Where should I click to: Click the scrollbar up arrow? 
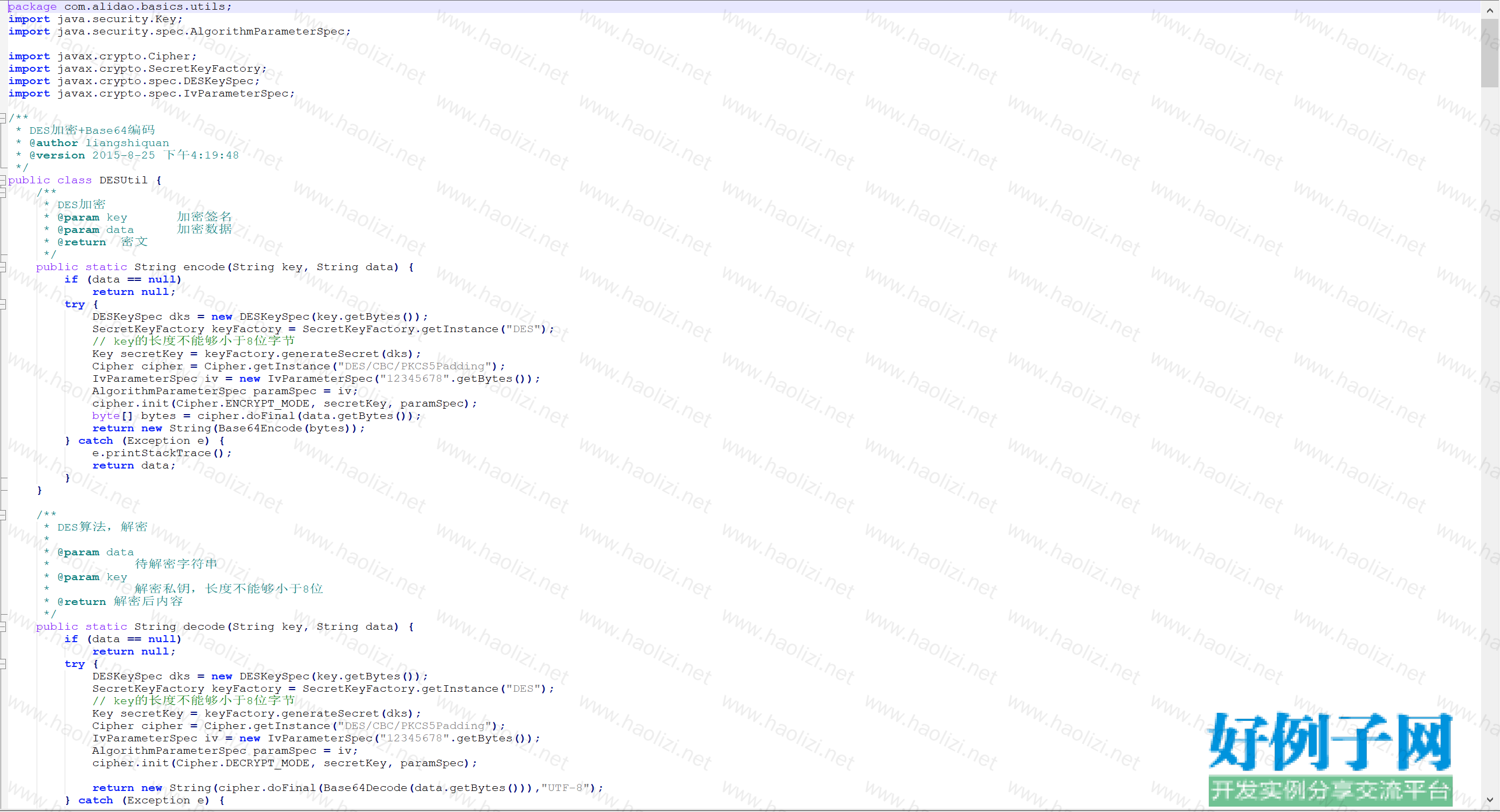click(1490, 10)
